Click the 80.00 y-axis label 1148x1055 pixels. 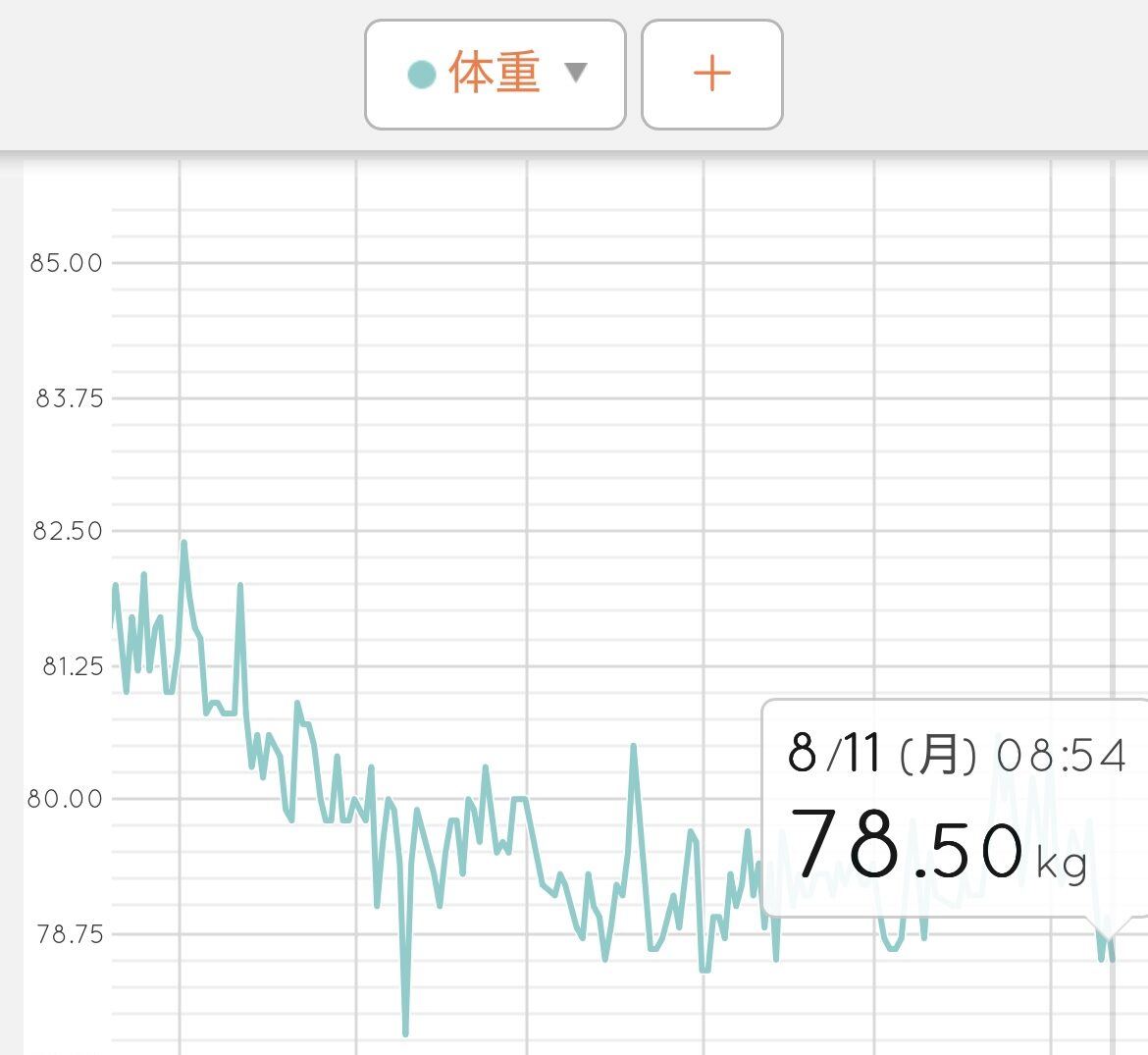click(x=65, y=799)
